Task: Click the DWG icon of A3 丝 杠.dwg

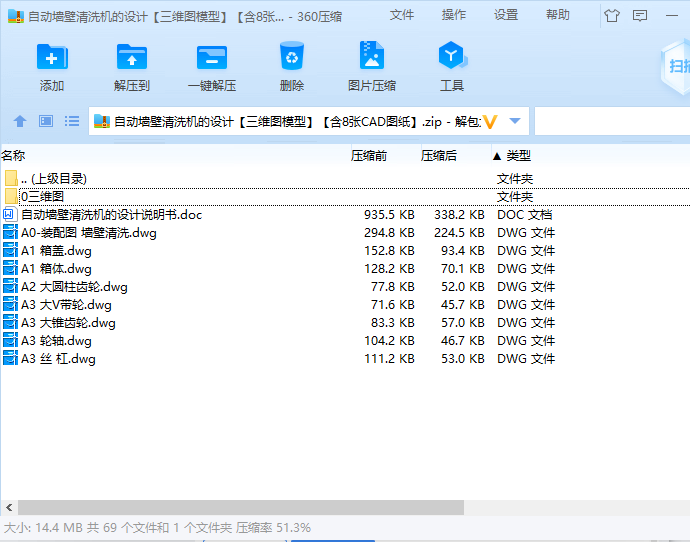Action: 10,359
